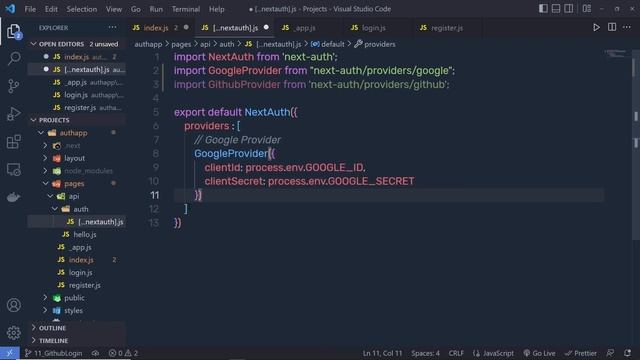Click Ln 11, Col 11 cursor position
Viewport: 640px width, 360px height.
[x=382, y=353]
